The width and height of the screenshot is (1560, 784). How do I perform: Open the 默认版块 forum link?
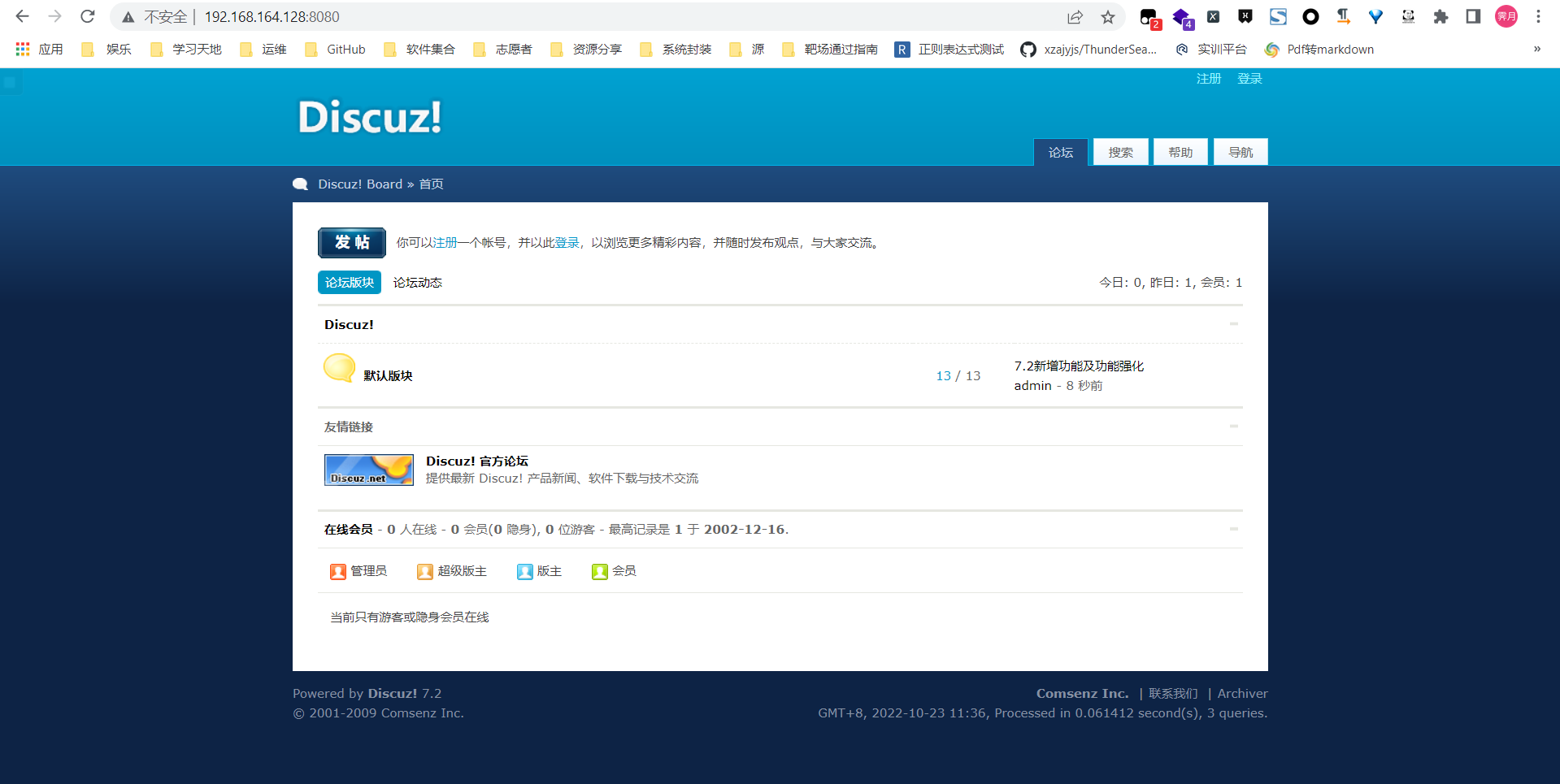(388, 375)
